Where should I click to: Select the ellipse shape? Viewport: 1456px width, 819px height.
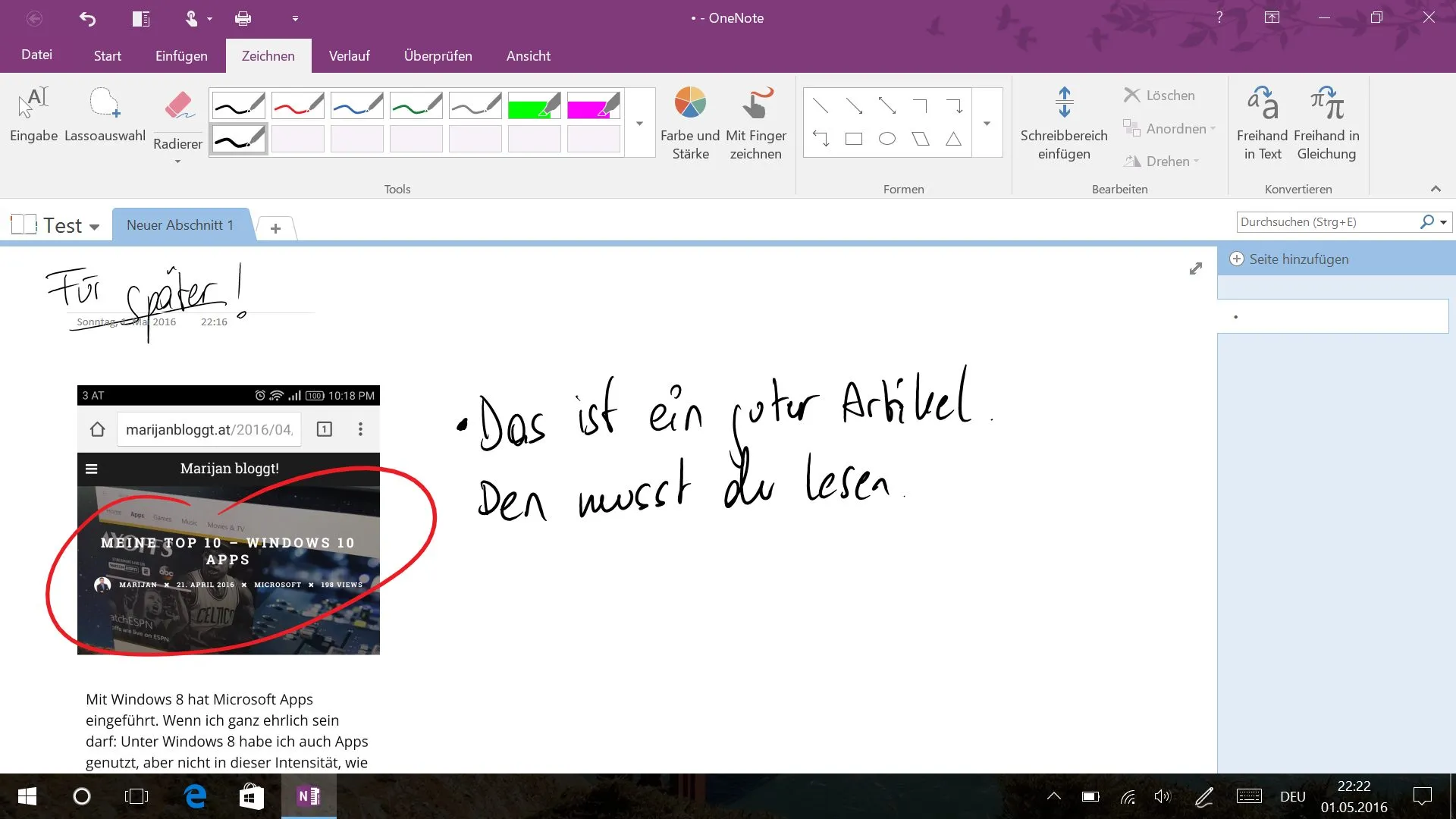pyautogui.click(x=887, y=139)
